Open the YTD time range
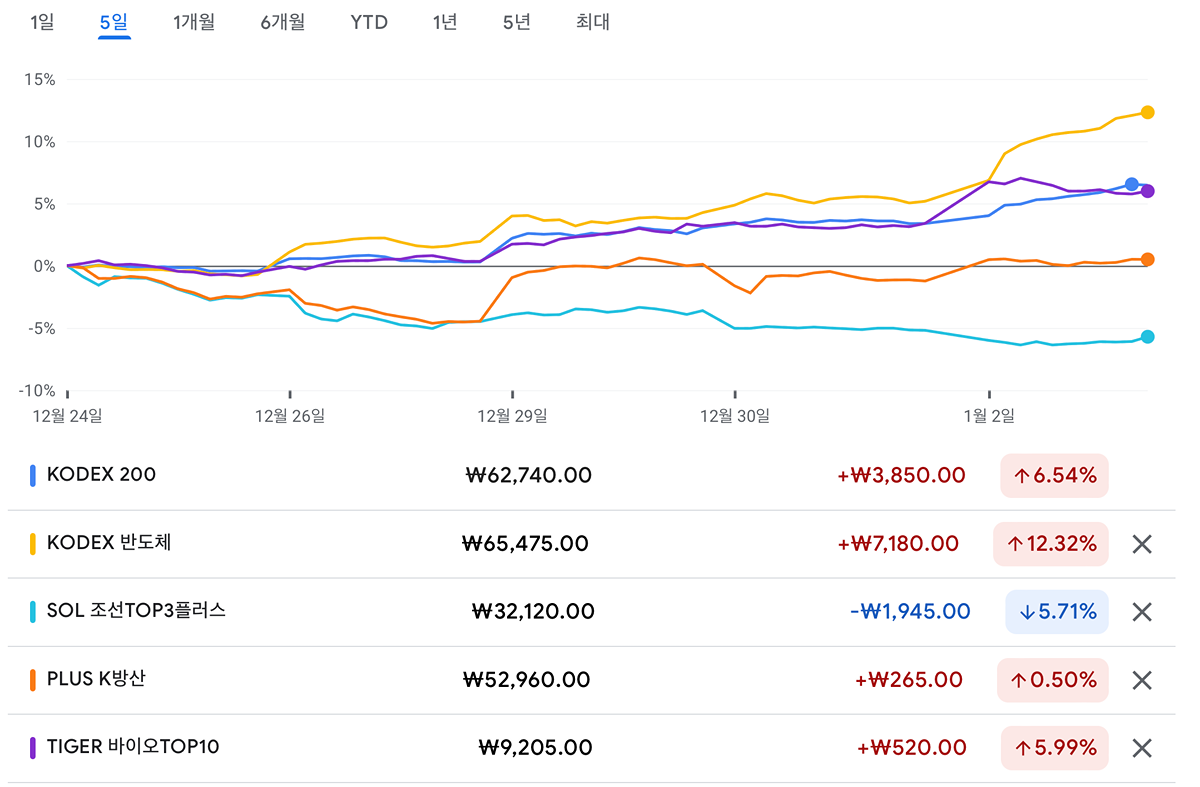The height and width of the screenshot is (787, 1200). point(369,22)
